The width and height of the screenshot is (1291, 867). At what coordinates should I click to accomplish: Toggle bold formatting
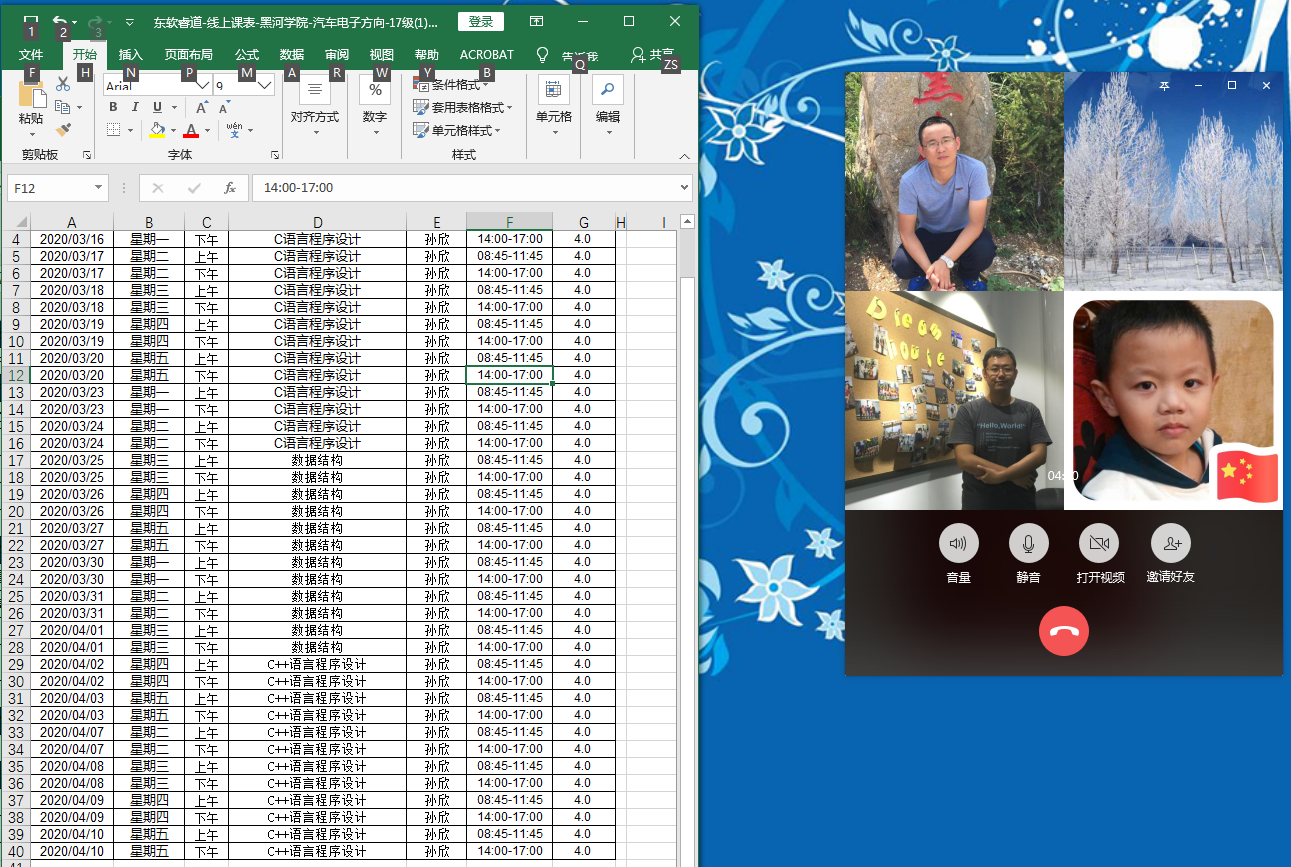coord(113,108)
